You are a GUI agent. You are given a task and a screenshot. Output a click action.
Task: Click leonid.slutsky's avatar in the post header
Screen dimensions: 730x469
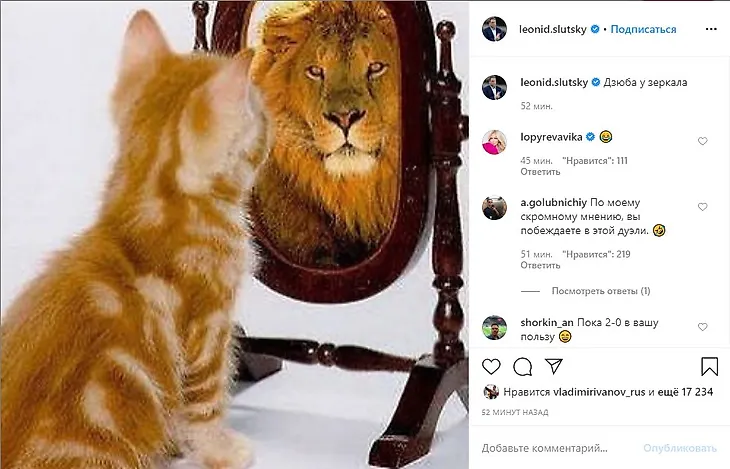(494, 29)
